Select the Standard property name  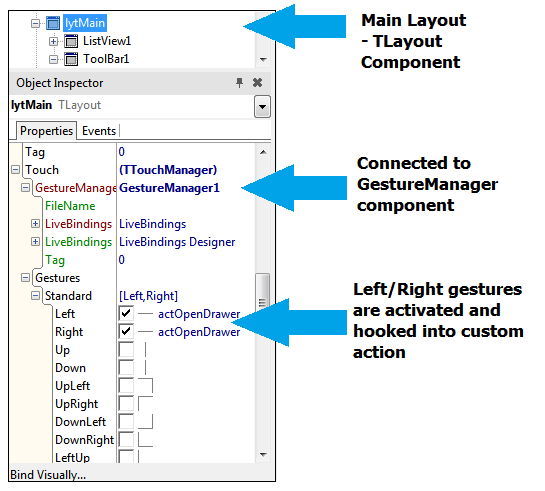coord(68,296)
